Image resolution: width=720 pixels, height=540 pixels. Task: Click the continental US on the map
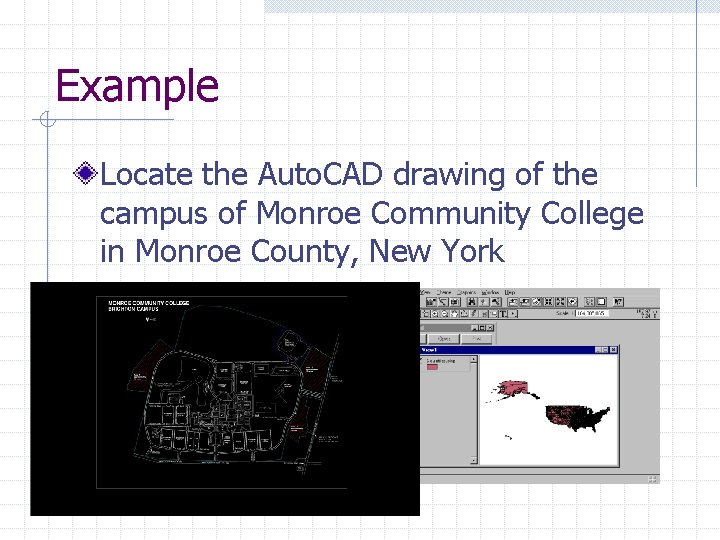click(x=578, y=418)
